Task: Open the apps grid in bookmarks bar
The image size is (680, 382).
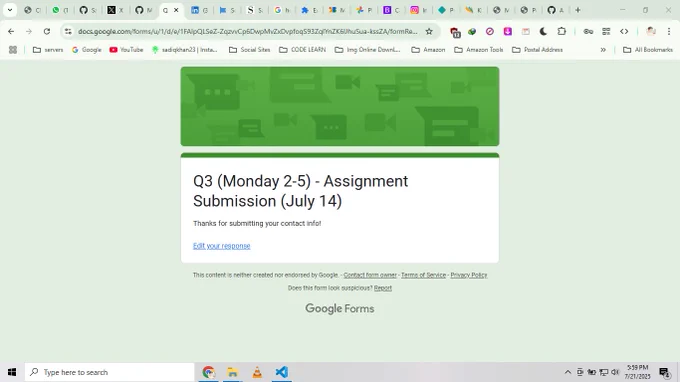Action: [x=13, y=50]
